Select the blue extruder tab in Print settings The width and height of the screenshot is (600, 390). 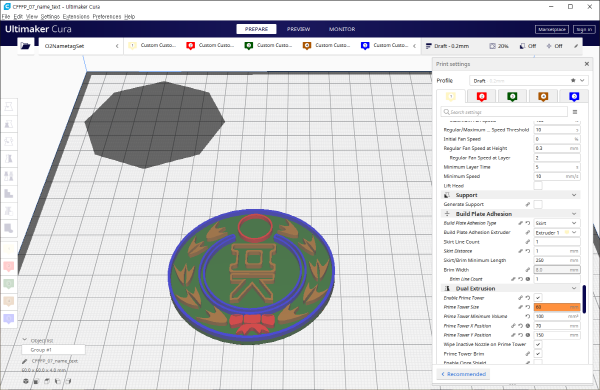pyautogui.click(x=574, y=96)
